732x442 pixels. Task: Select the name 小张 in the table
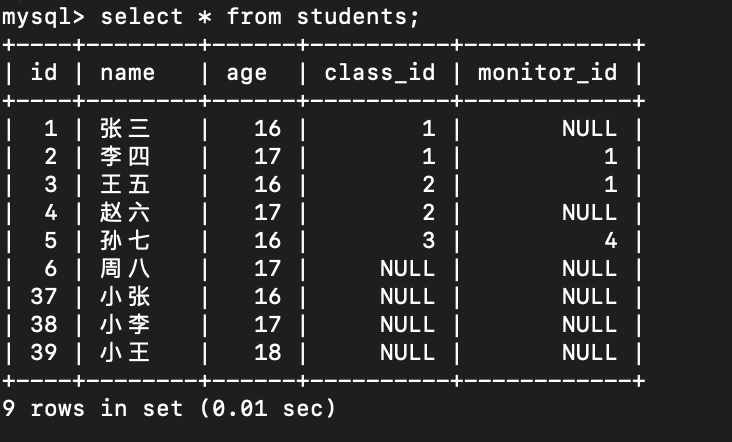tap(125, 296)
